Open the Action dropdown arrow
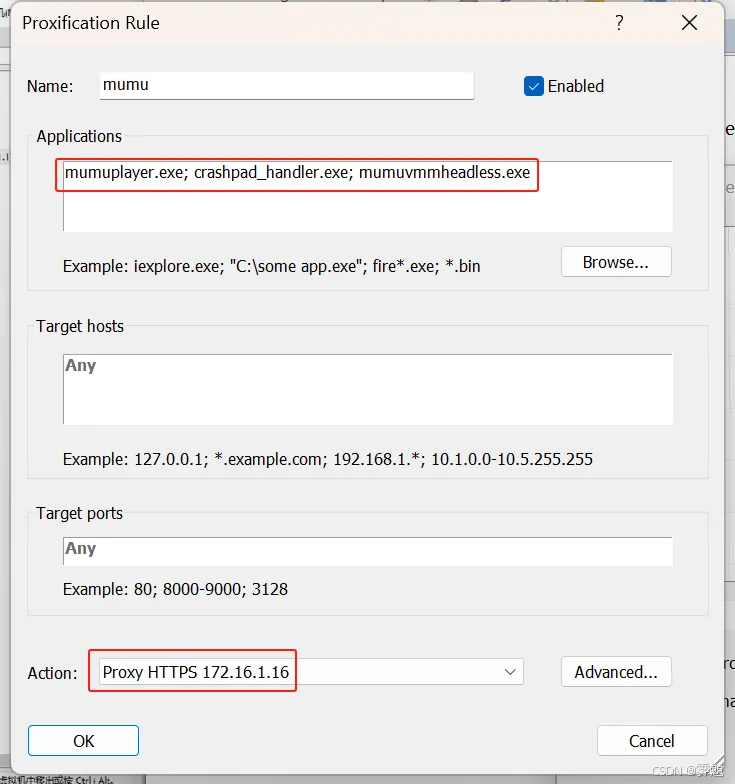 pyautogui.click(x=510, y=672)
